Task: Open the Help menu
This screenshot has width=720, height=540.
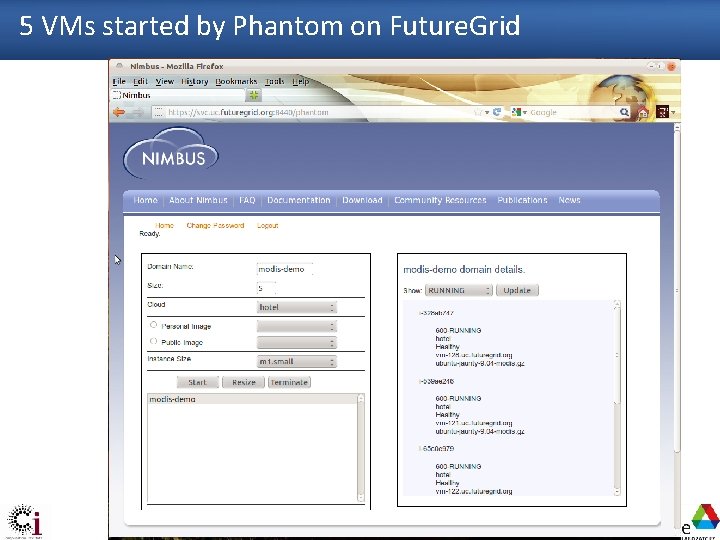Action: click(301, 81)
